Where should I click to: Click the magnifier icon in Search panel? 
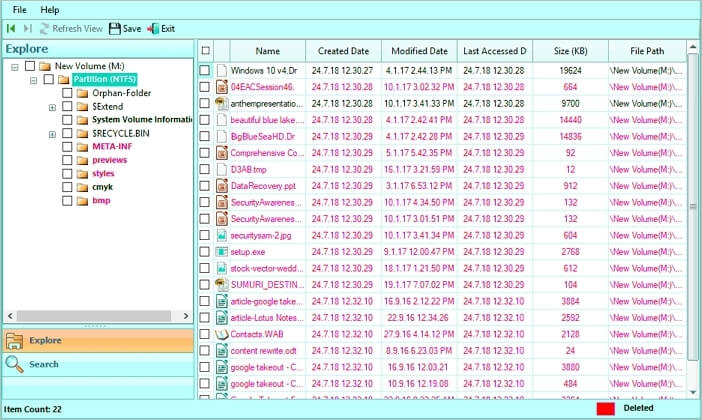point(15,364)
